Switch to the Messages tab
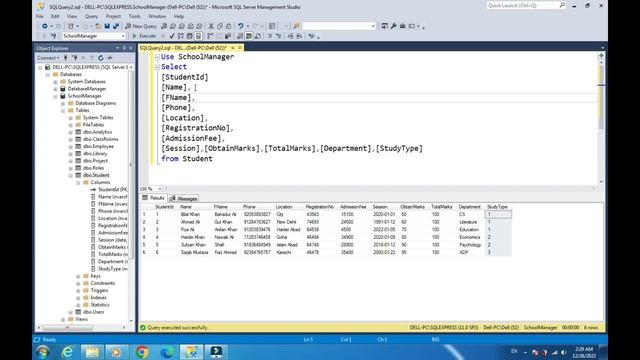Image resolution: width=640 pixels, height=360 pixels. [183, 198]
